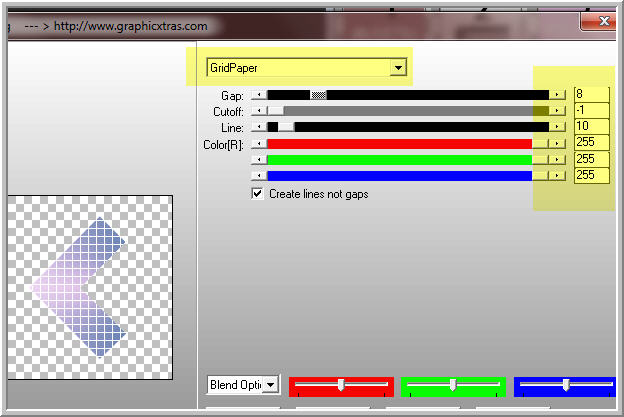Open the Blend Options dropdown
Viewport: 624px width, 417px height.
(x=243, y=385)
